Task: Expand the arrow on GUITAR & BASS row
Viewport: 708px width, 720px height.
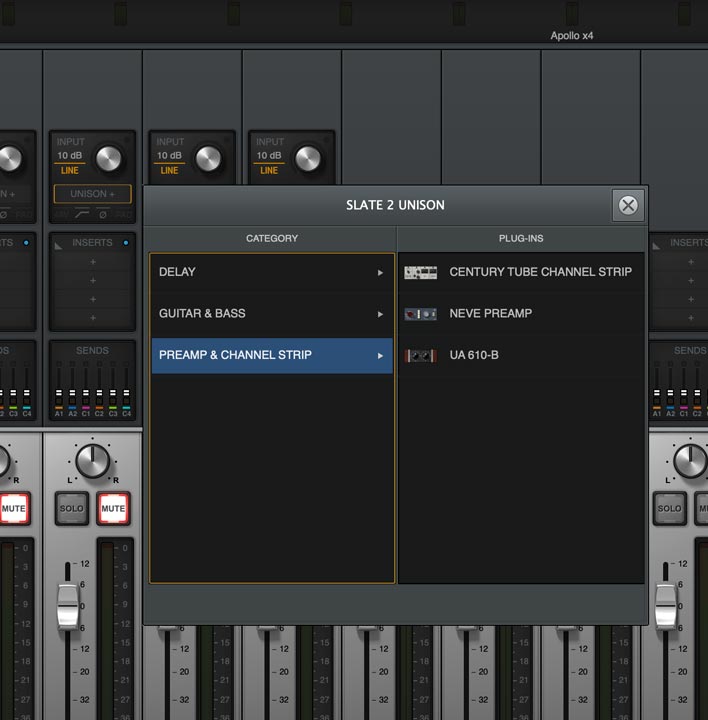Action: pyautogui.click(x=380, y=314)
